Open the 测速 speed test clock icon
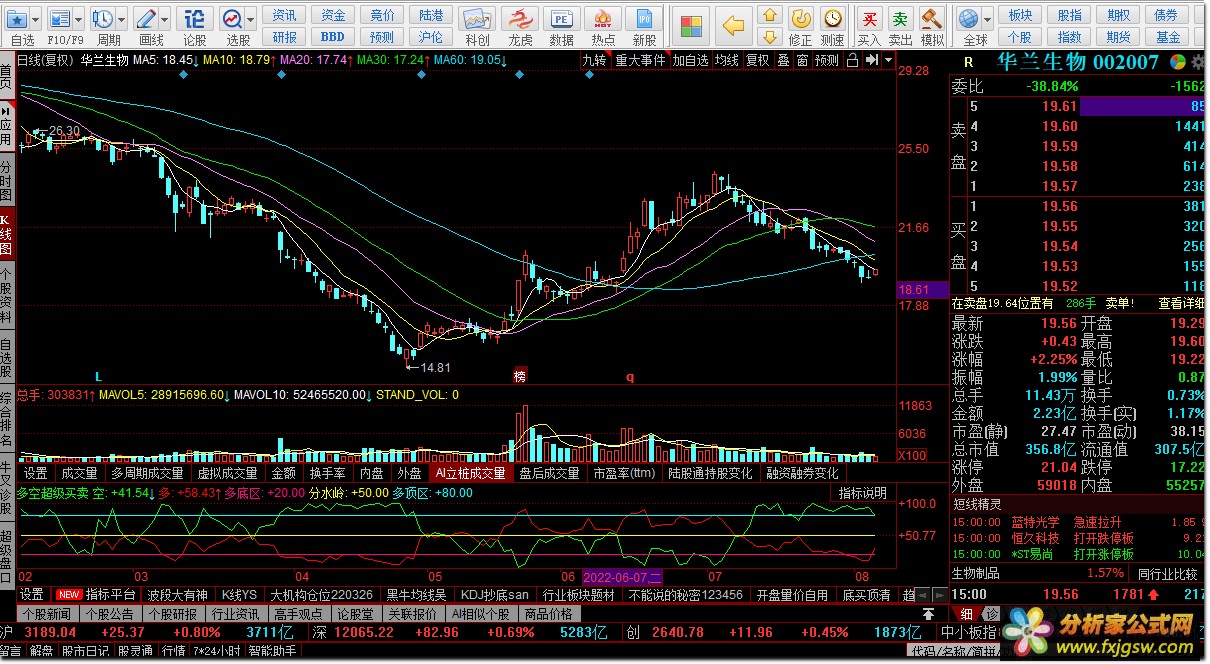This screenshot has width=1210, height=664. (832, 19)
